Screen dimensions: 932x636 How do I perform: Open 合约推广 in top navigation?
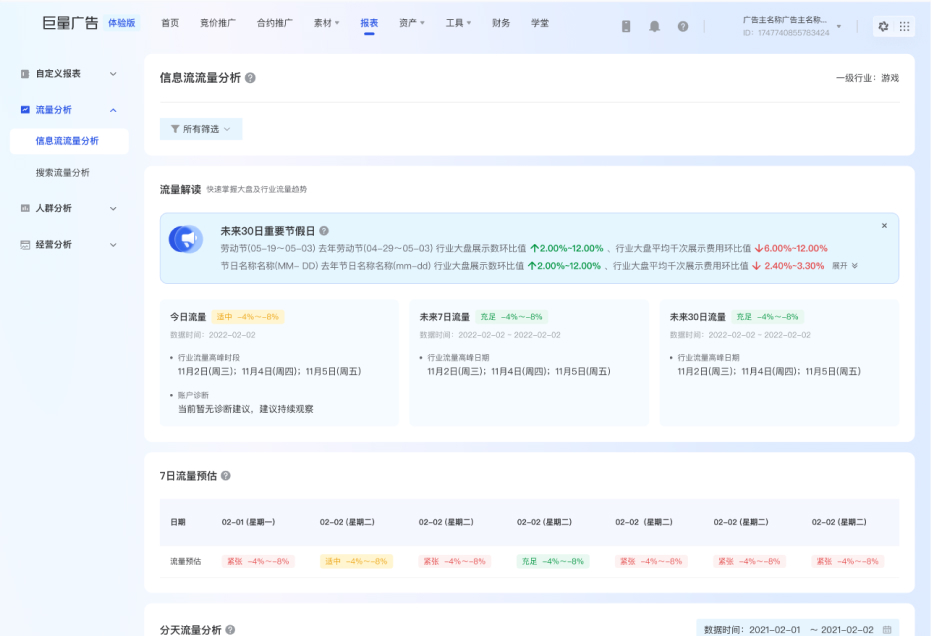click(x=275, y=23)
